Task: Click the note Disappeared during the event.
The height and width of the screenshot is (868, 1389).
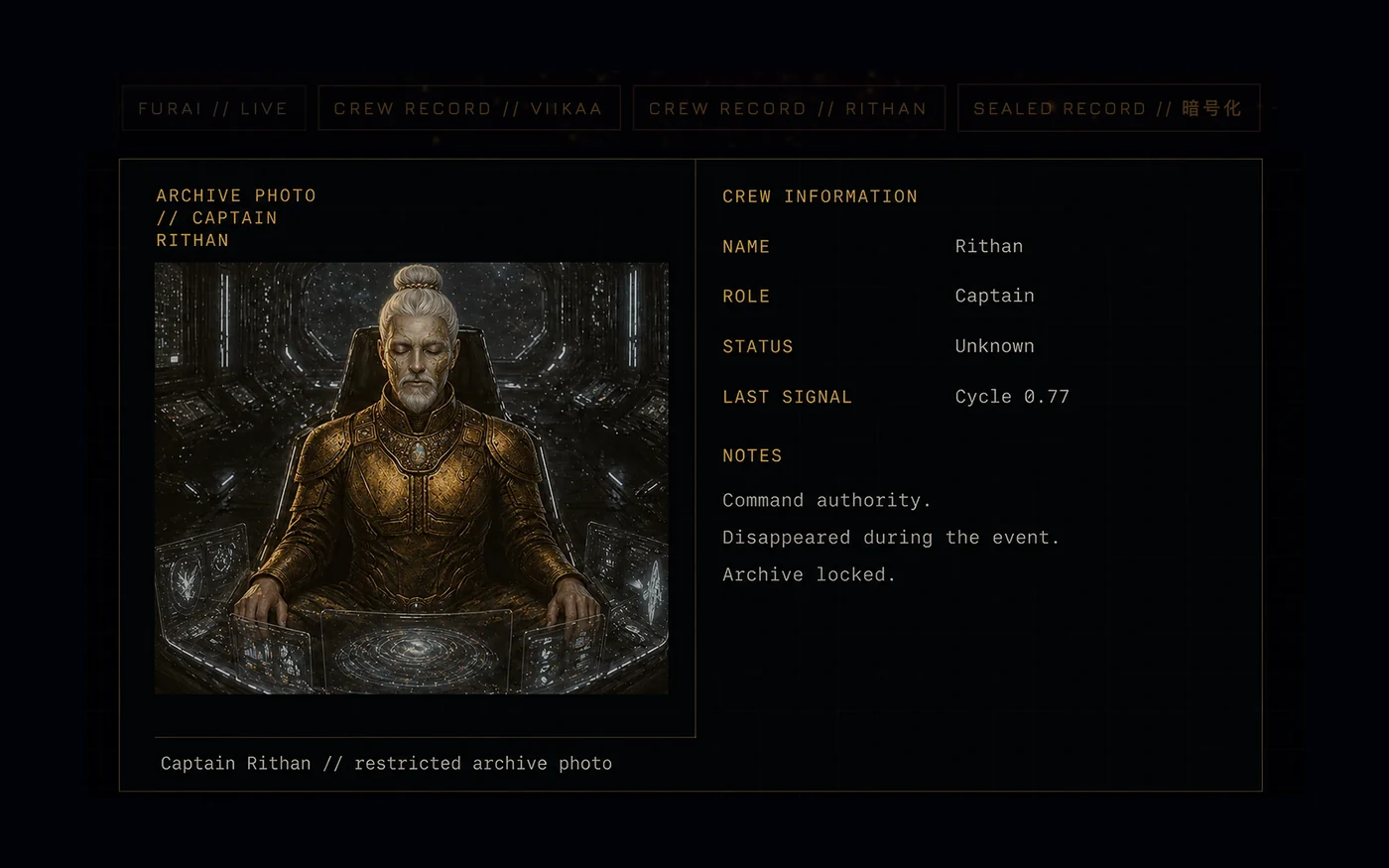Action: [891, 538]
